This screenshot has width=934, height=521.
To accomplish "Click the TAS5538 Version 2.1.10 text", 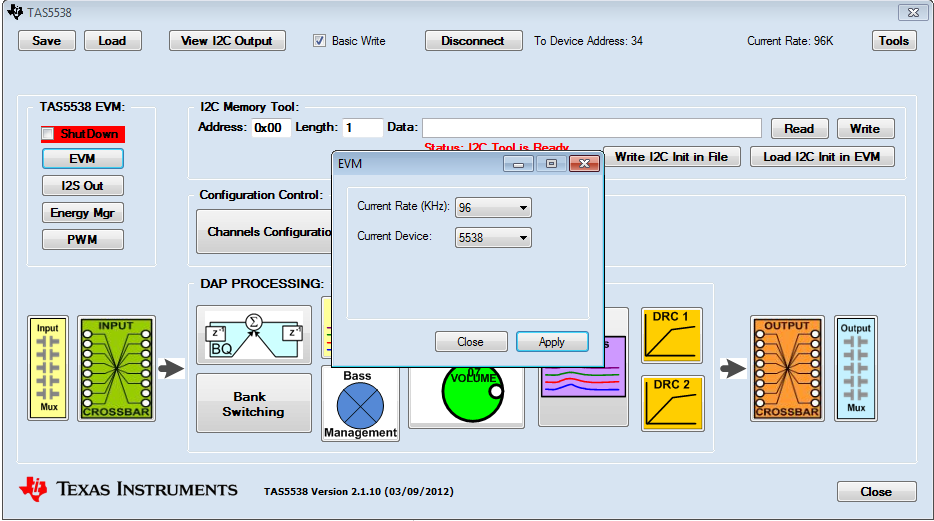I will click(359, 492).
